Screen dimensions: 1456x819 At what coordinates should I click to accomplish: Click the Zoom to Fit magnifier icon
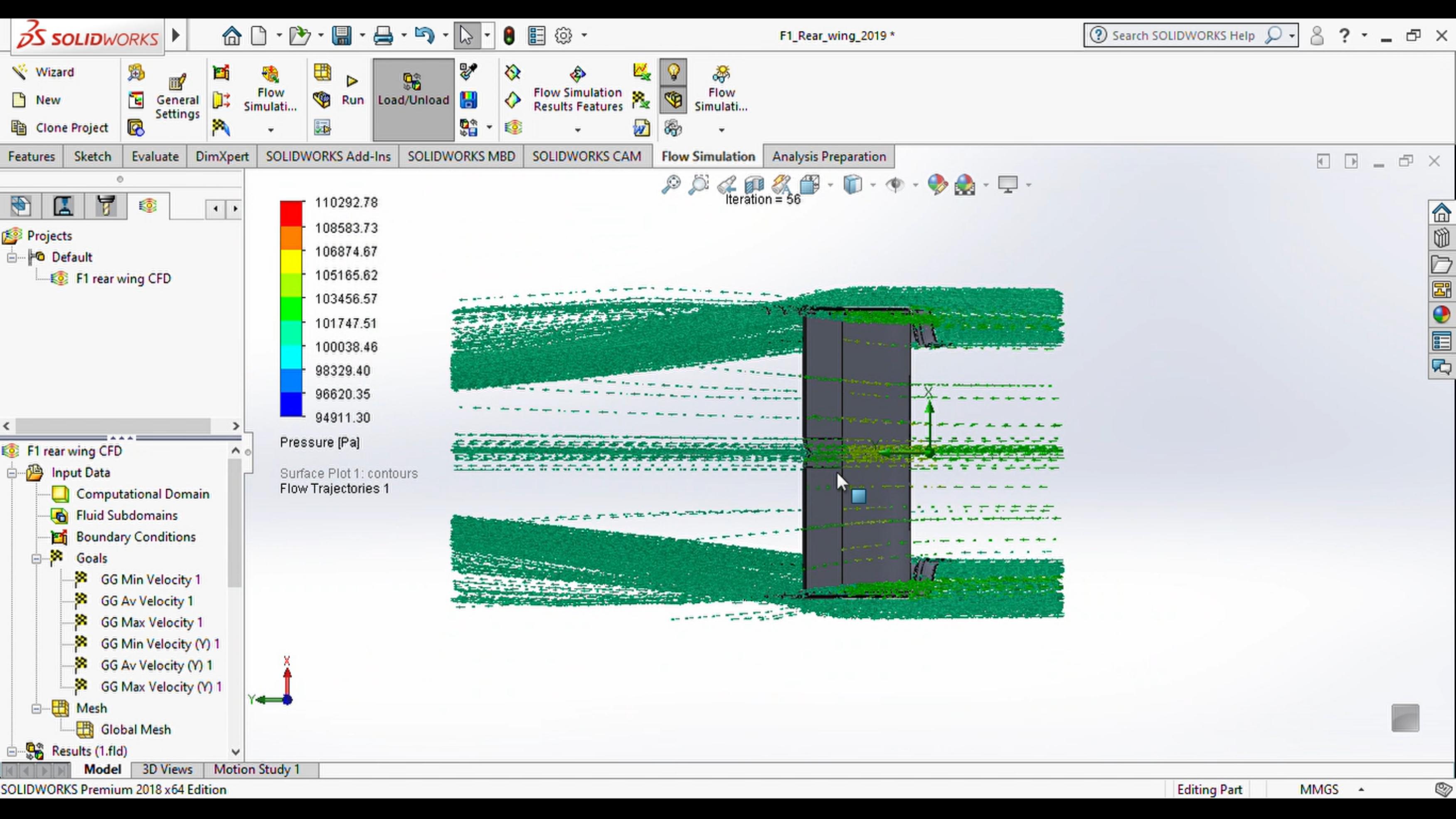[x=671, y=184]
